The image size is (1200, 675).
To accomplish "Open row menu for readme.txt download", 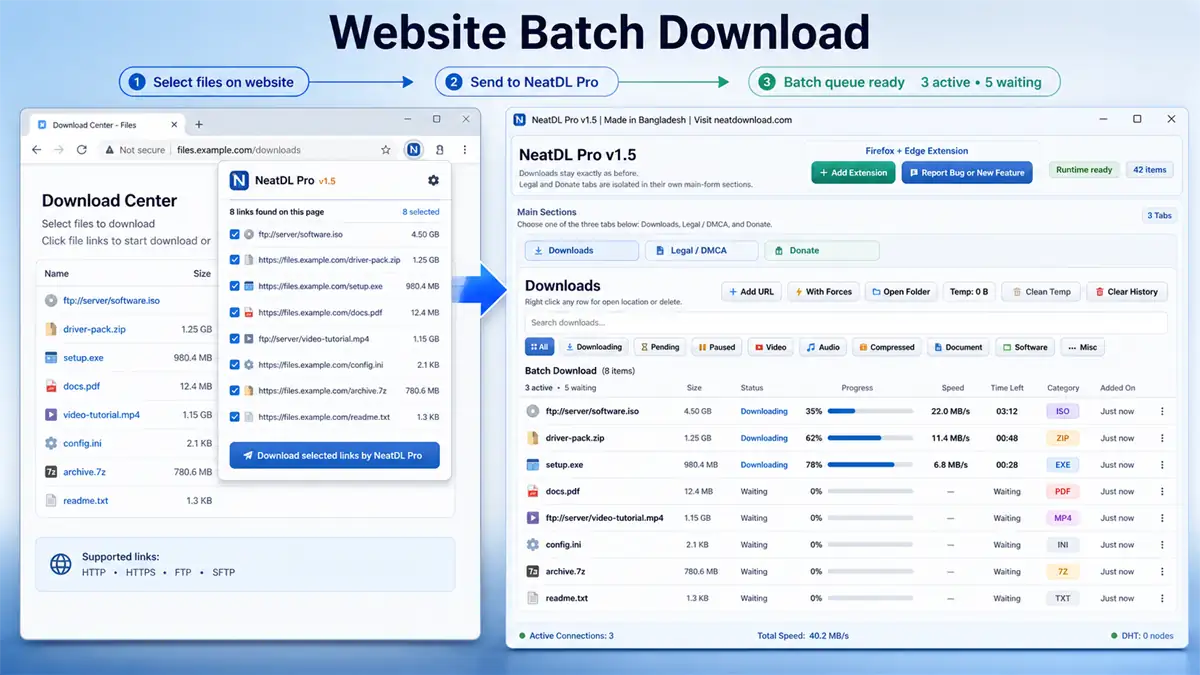I will pos(1162,598).
